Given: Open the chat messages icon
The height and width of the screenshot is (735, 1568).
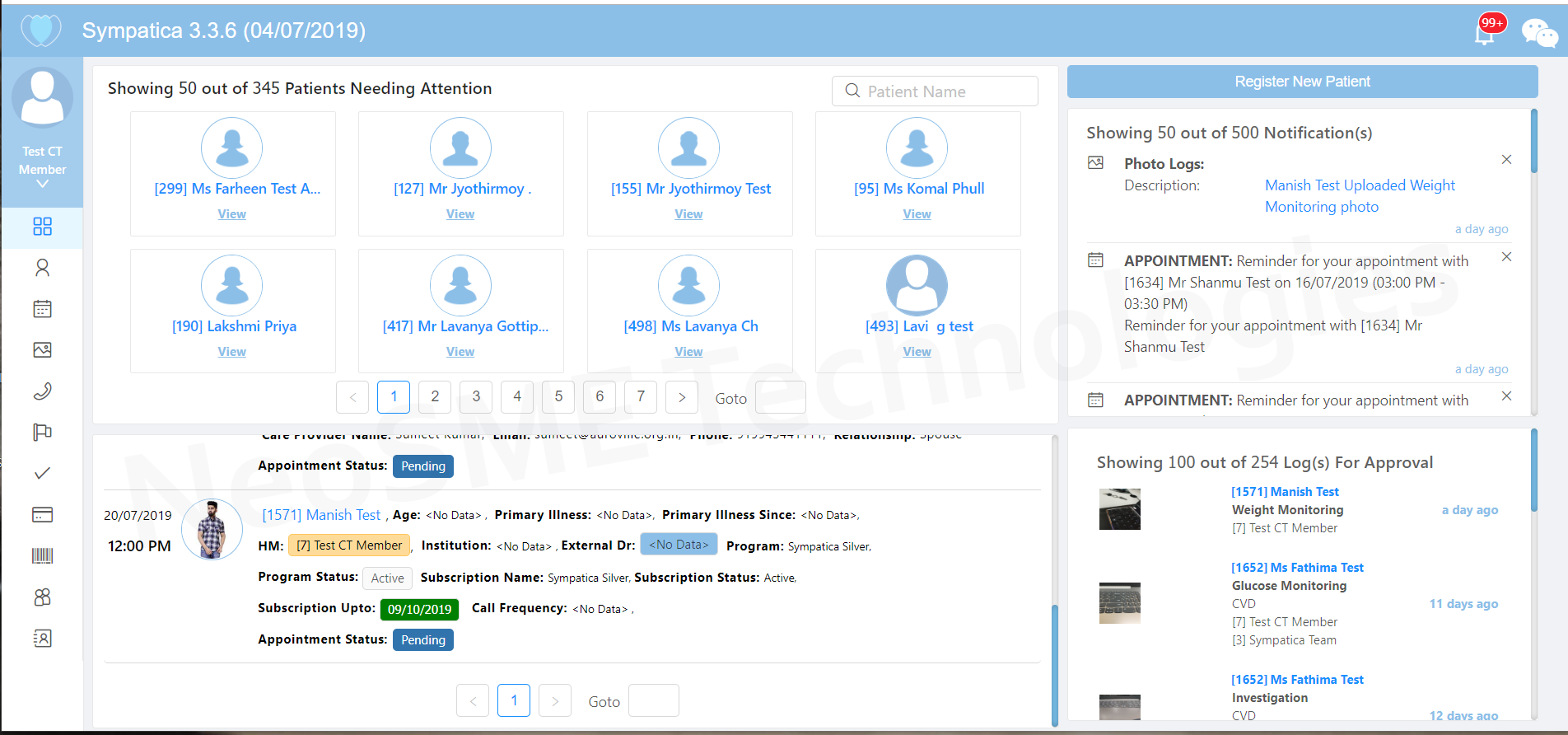Looking at the screenshot, I should tap(1538, 33).
